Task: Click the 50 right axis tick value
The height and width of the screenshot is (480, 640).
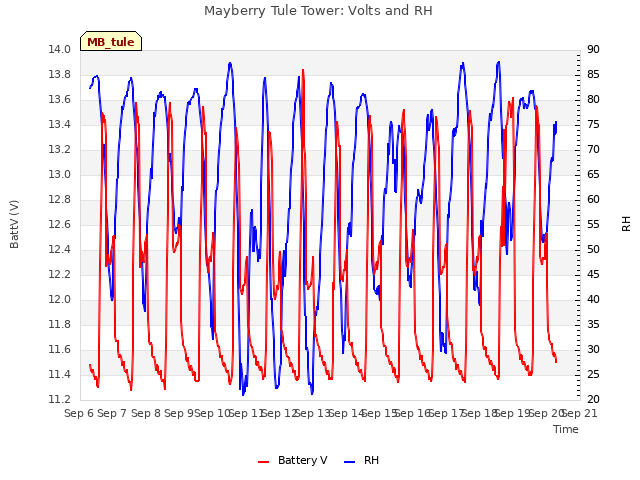Action: (x=593, y=249)
